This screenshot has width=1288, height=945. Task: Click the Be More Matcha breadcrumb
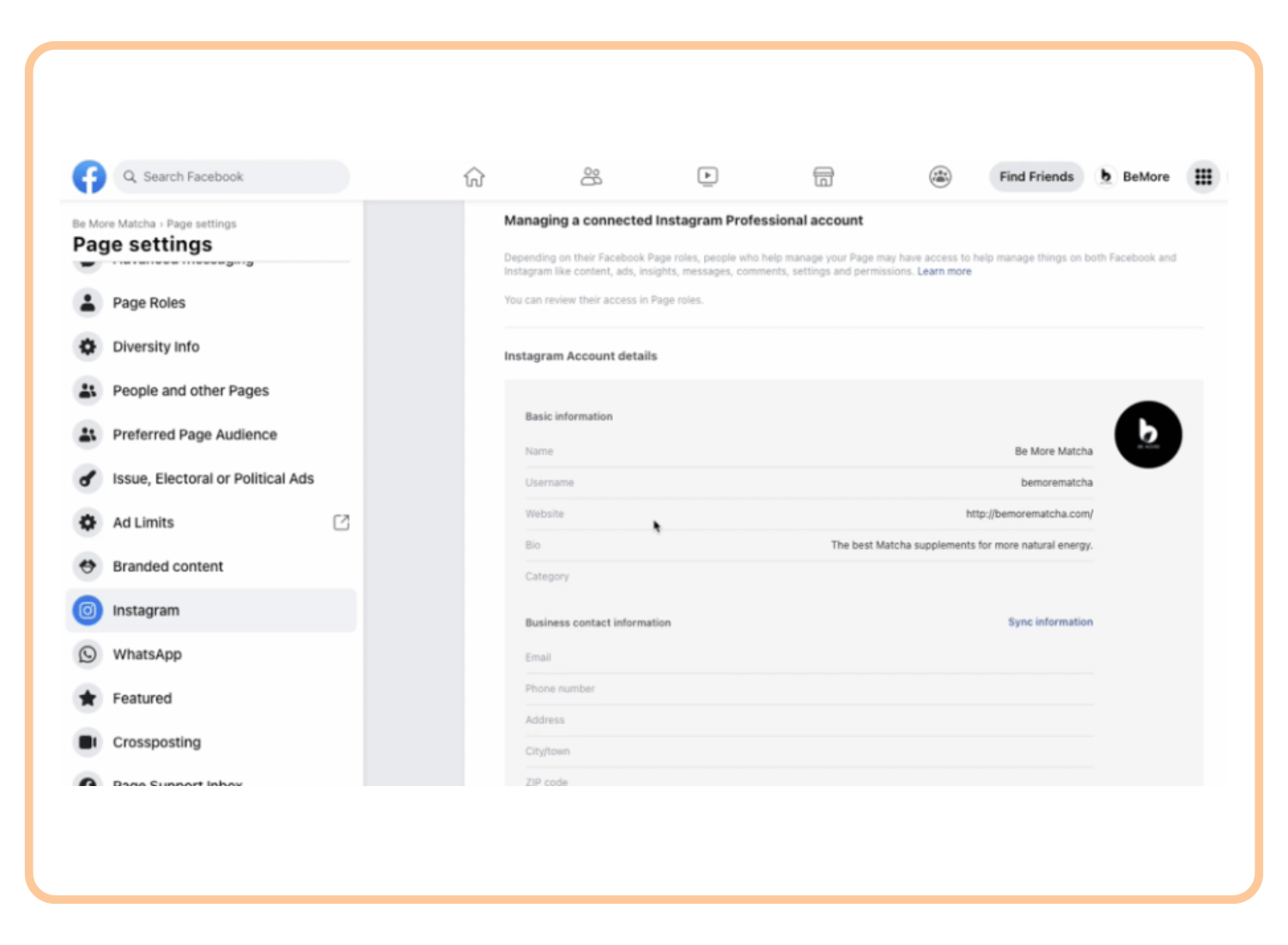click(x=114, y=224)
